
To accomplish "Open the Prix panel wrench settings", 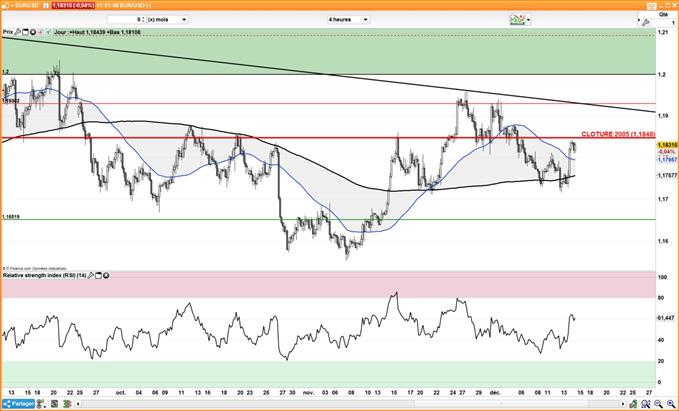I will click(x=17, y=32).
